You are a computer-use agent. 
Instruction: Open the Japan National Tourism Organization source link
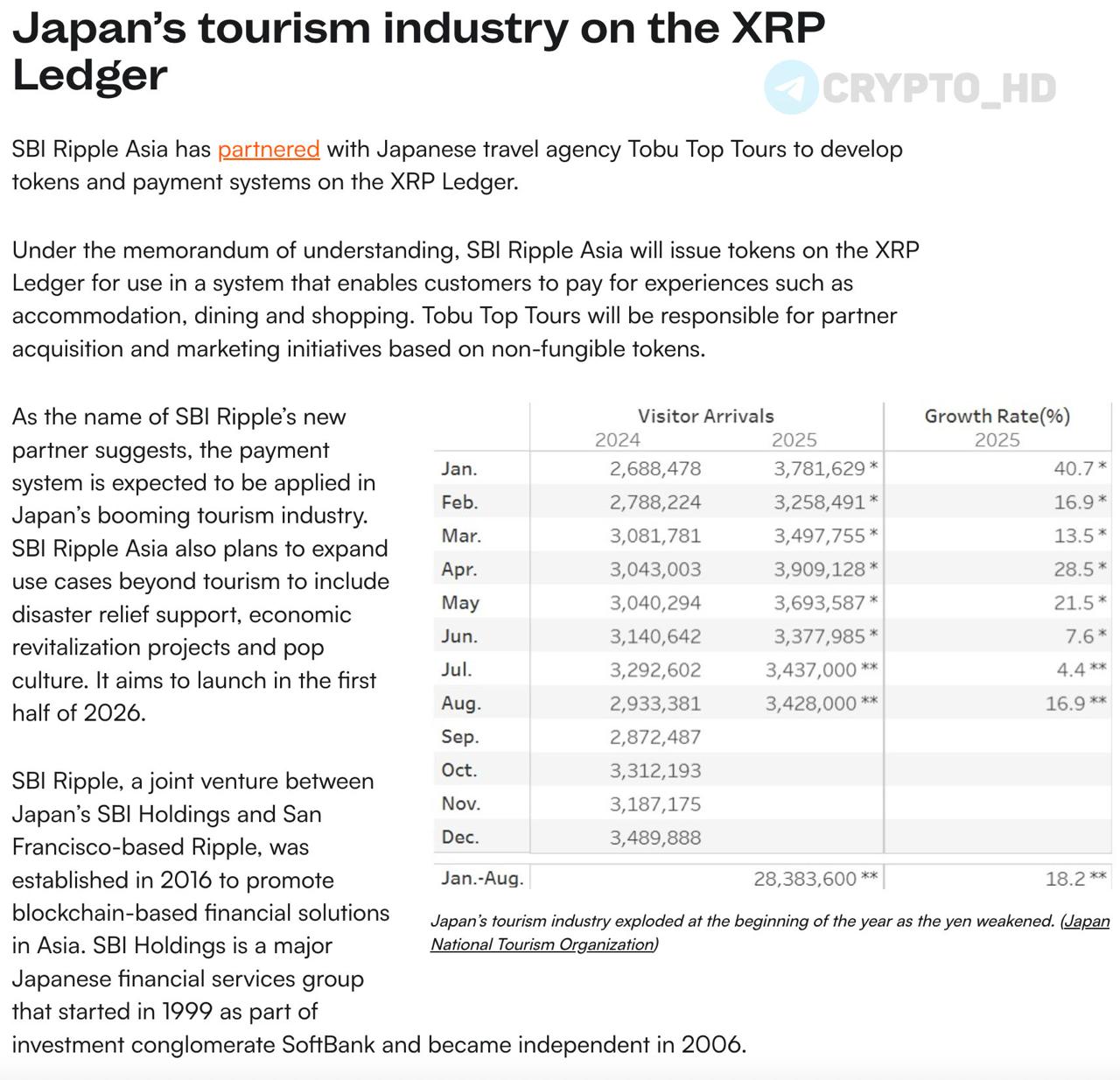tap(770, 933)
